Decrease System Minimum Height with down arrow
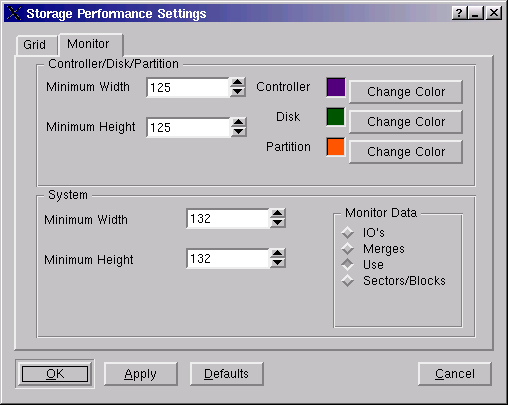The width and height of the screenshot is (508, 405). click(x=277, y=263)
